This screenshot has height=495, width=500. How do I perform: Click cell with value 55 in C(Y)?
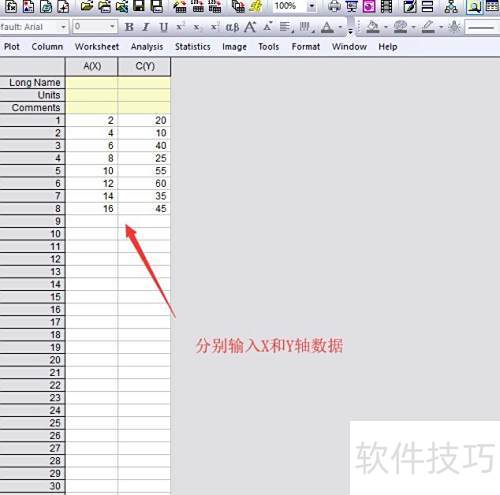click(x=144, y=171)
